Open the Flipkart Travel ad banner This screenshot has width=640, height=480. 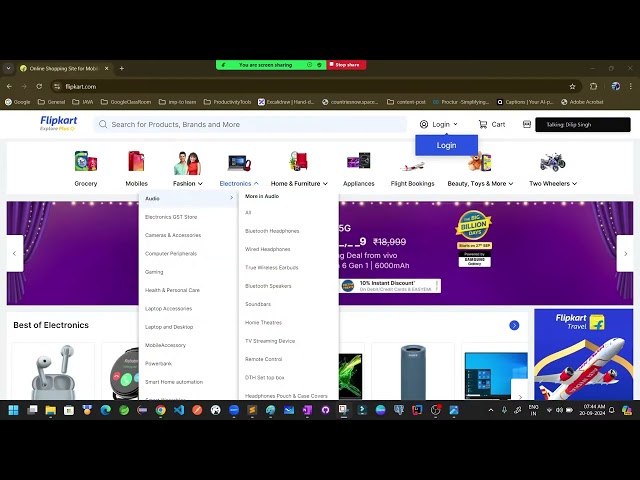point(584,354)
